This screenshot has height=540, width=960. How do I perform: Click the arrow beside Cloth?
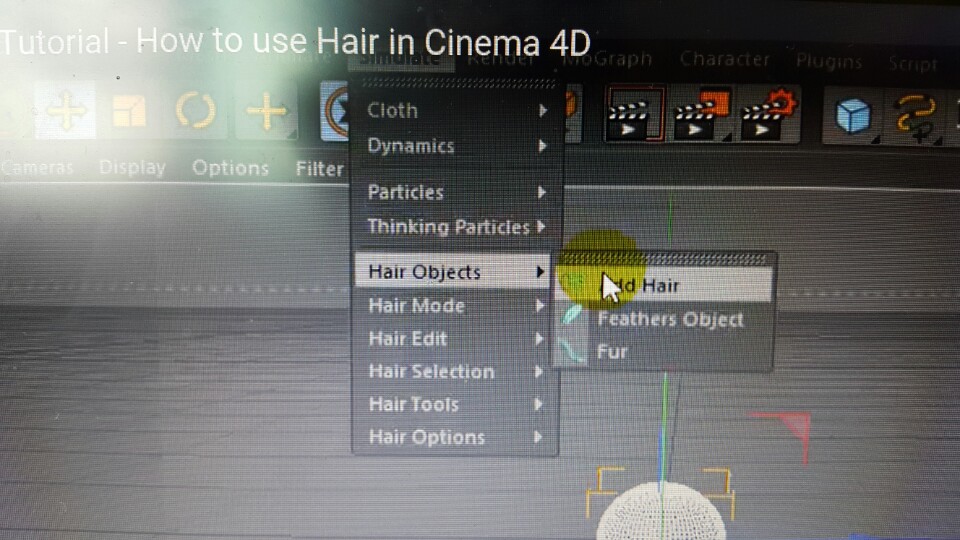542,111
